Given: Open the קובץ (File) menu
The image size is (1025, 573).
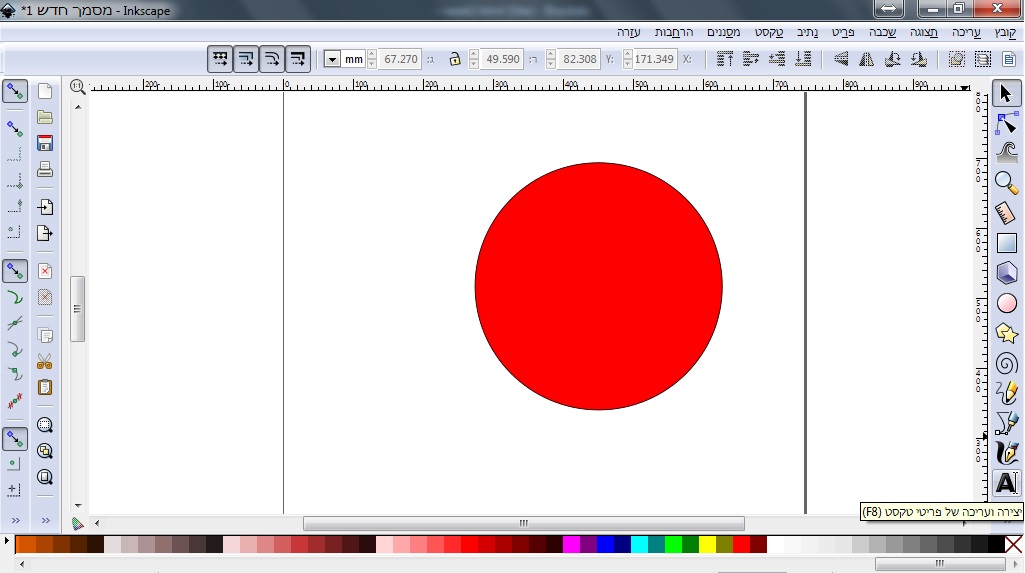Looking at the screenshot, I should [x=1005, y=32].
